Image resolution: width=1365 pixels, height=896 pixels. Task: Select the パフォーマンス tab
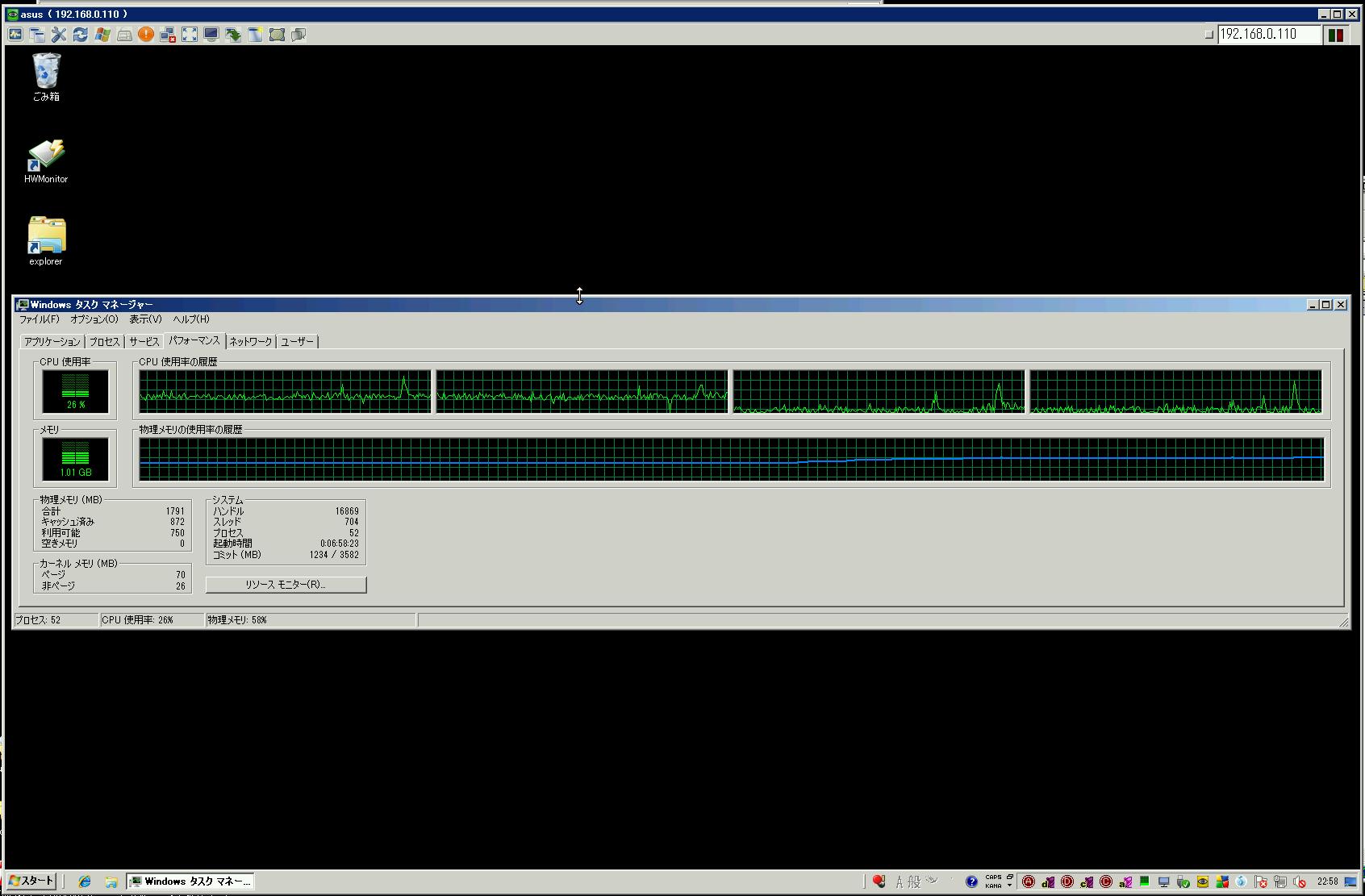[x=194, y=340]
